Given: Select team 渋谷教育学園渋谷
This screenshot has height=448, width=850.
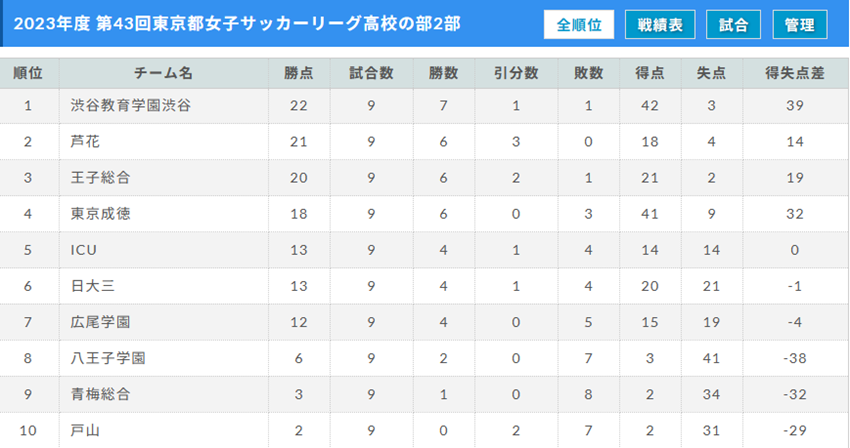Looking at the screenshot, I should coord(131,105).
